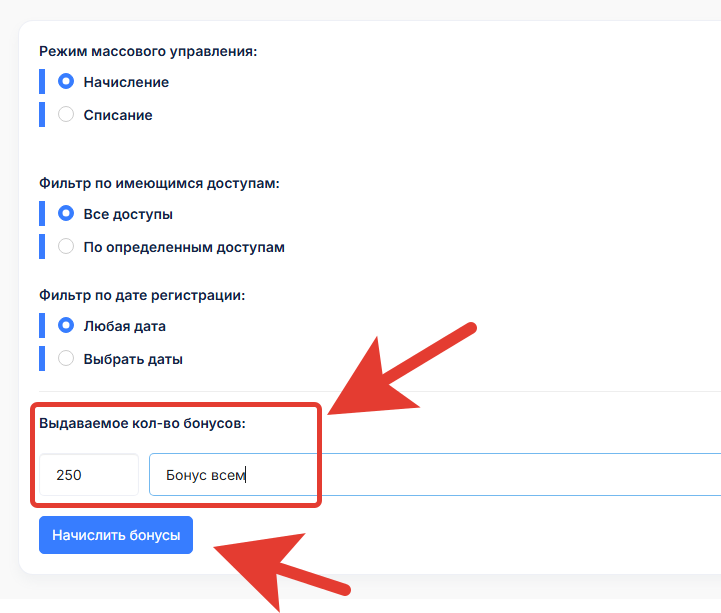Click the Выбрать даты label text
This screenshot has height=613, width=721.
point(133,359)
